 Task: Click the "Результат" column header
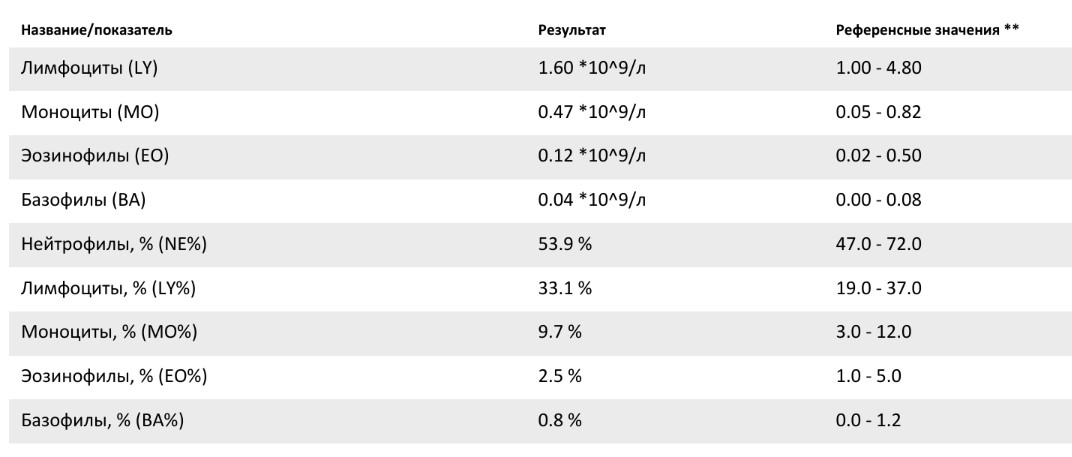tap(572, 30)
